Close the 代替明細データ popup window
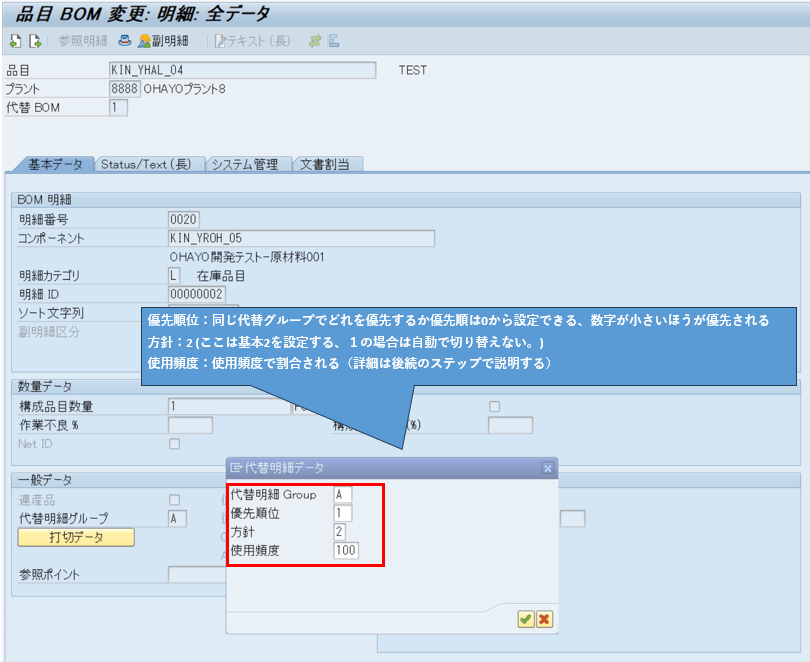The height and width of the screenshot is (662, 810). pyautogui.click(x=547, y=467)
